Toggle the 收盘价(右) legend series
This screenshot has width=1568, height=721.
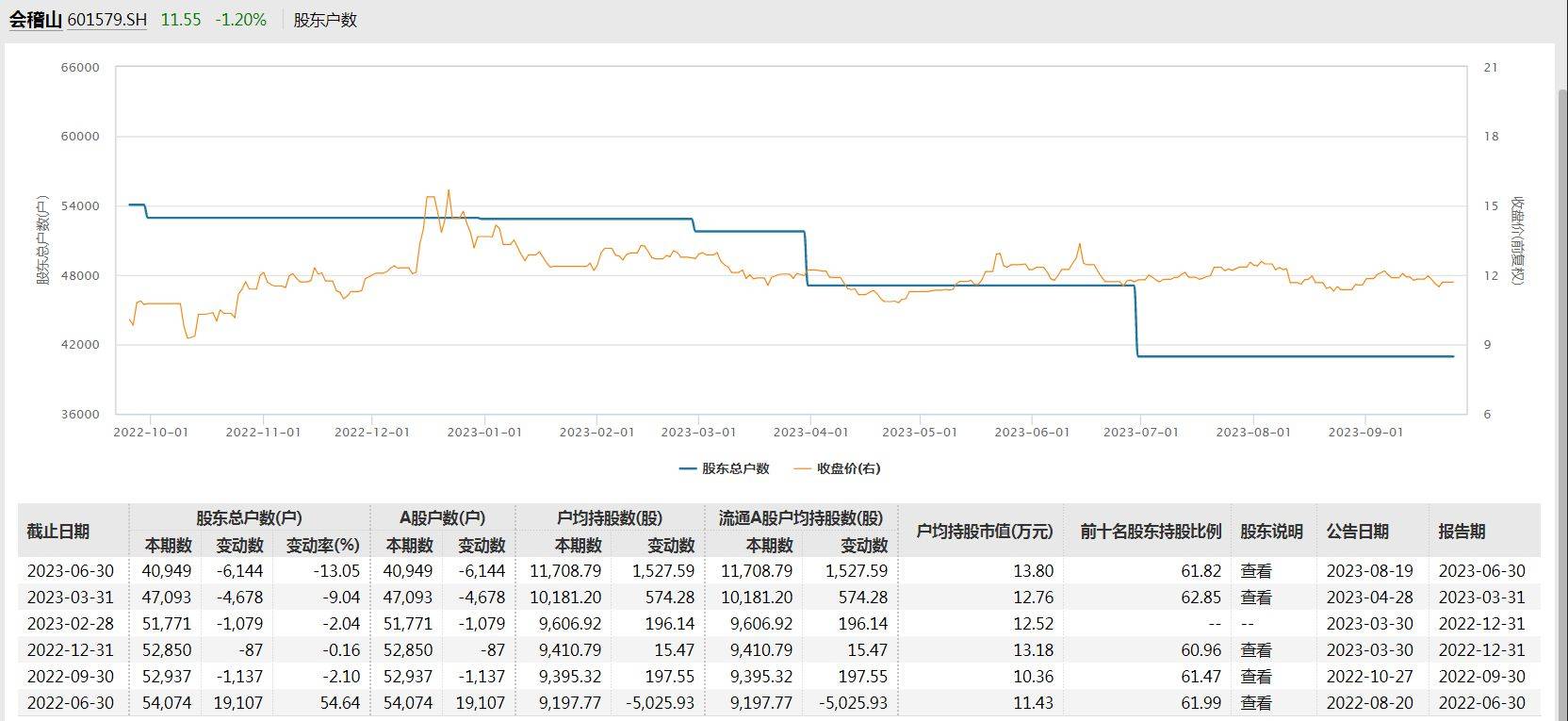pyautogui.click(x=837, y=468)
